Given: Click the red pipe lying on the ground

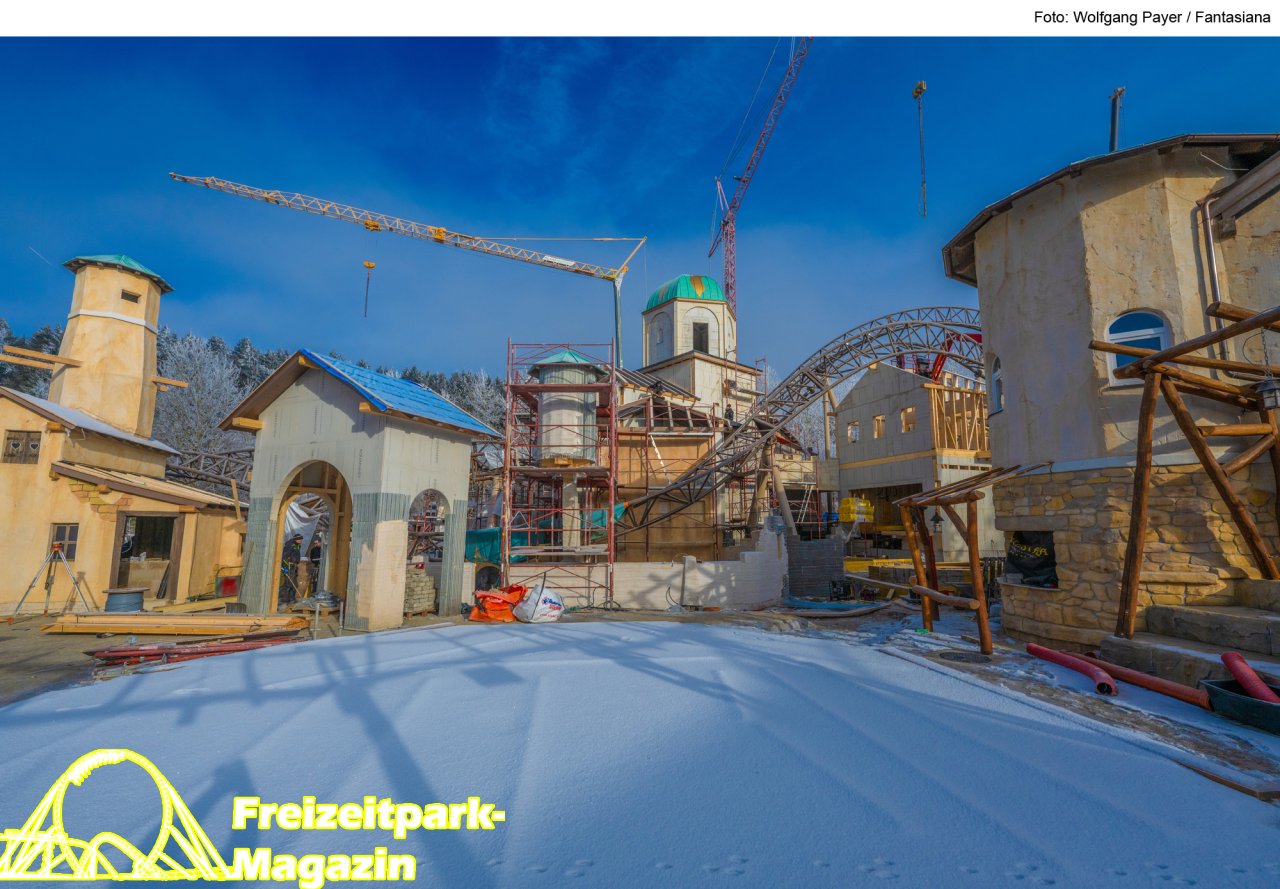Looking at the screenshot, I should click(x=1072, y=667).
